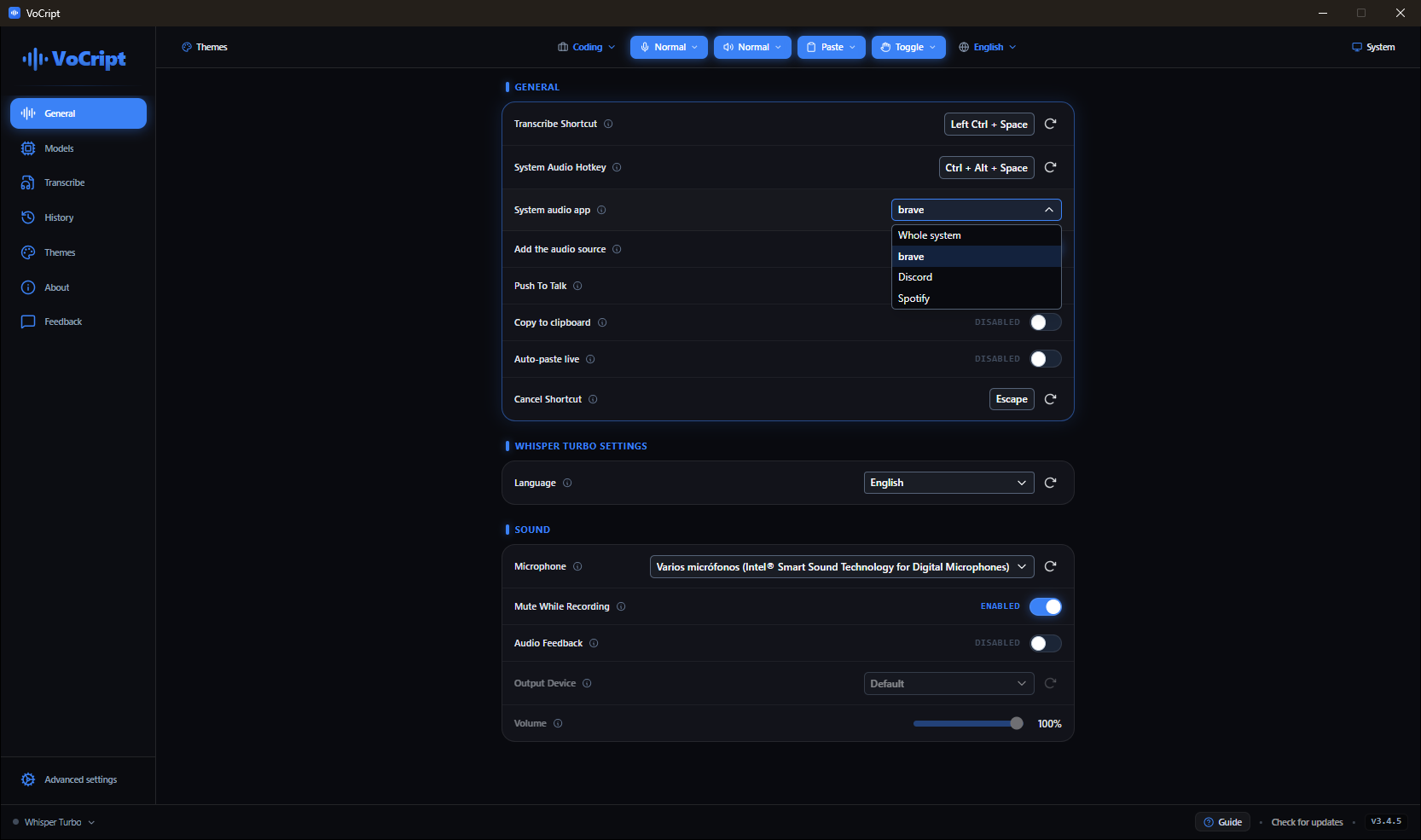The width and height of the screenshot is (1421, 840).
Task: Click the info icon next to System audio app
Action: [601, 210]
